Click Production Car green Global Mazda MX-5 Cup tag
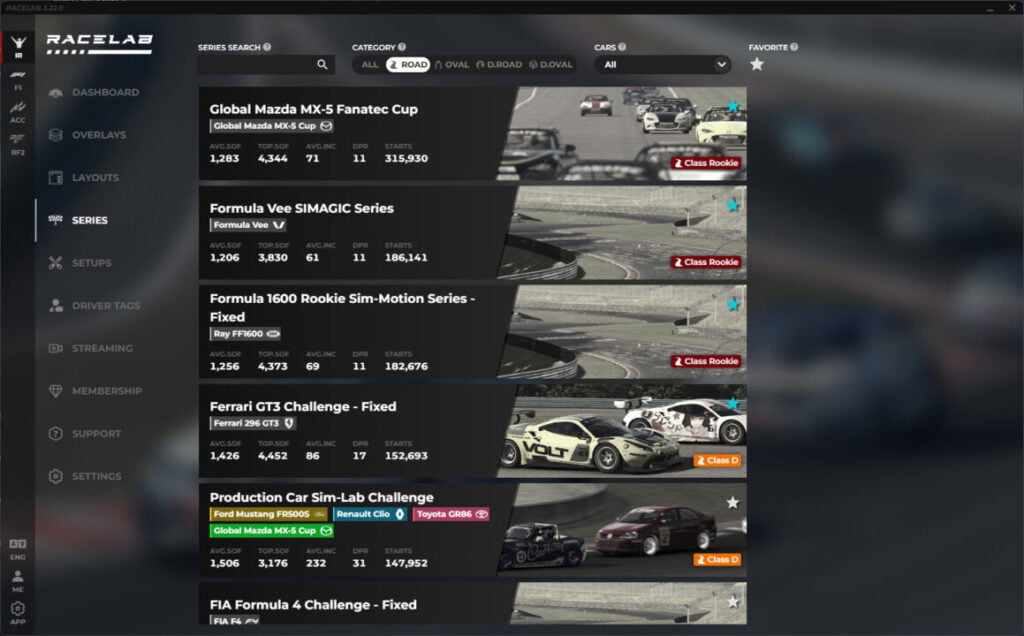The height and width of the screenshot is (636, 1024). click(272, 531)
